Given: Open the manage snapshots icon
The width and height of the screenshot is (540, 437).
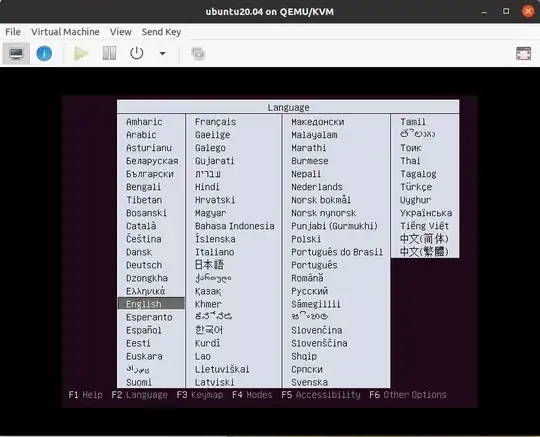Looking at the screenshot, I should point(198,53).
